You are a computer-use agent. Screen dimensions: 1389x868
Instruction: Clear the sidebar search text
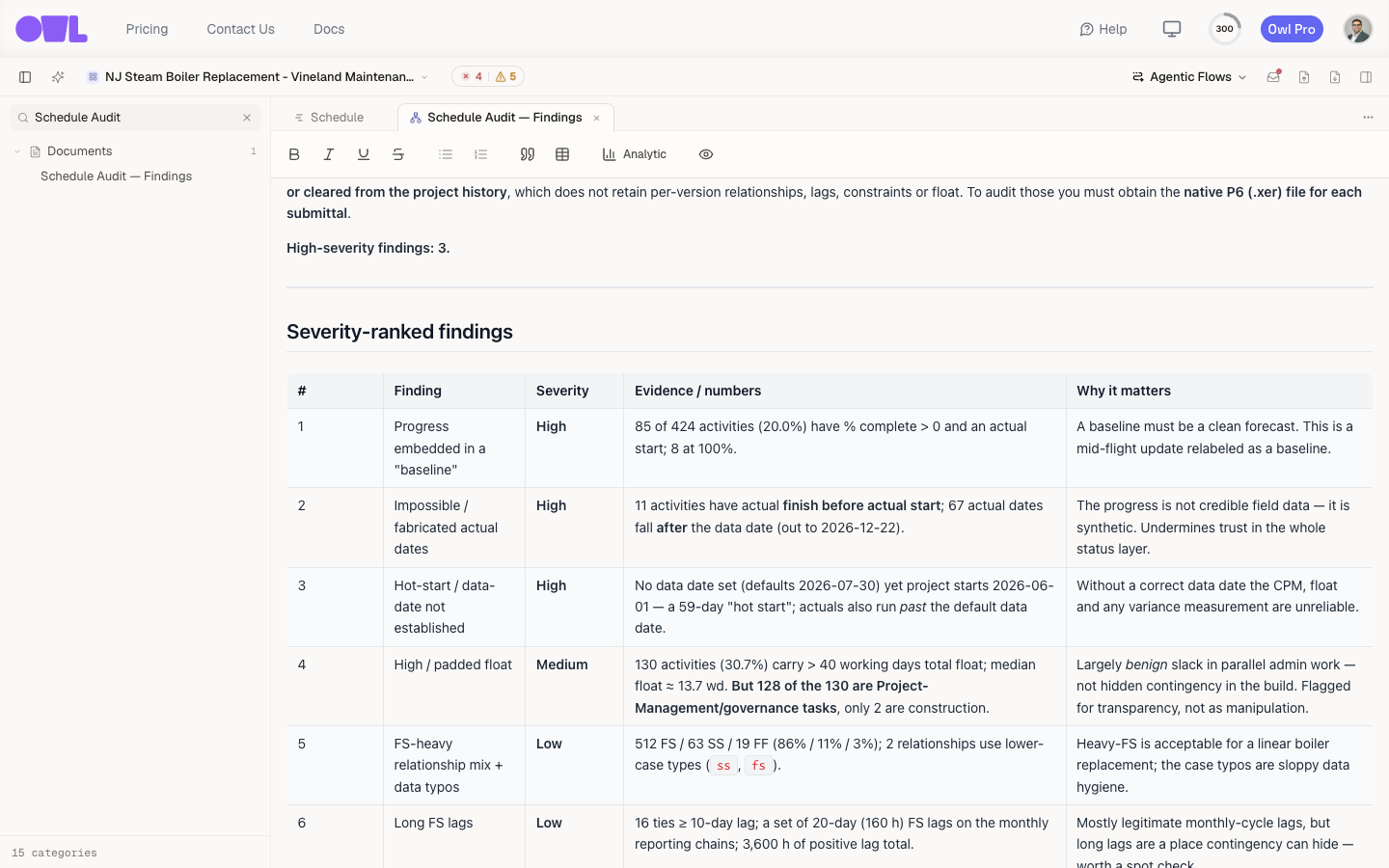[x=247, y=118]
